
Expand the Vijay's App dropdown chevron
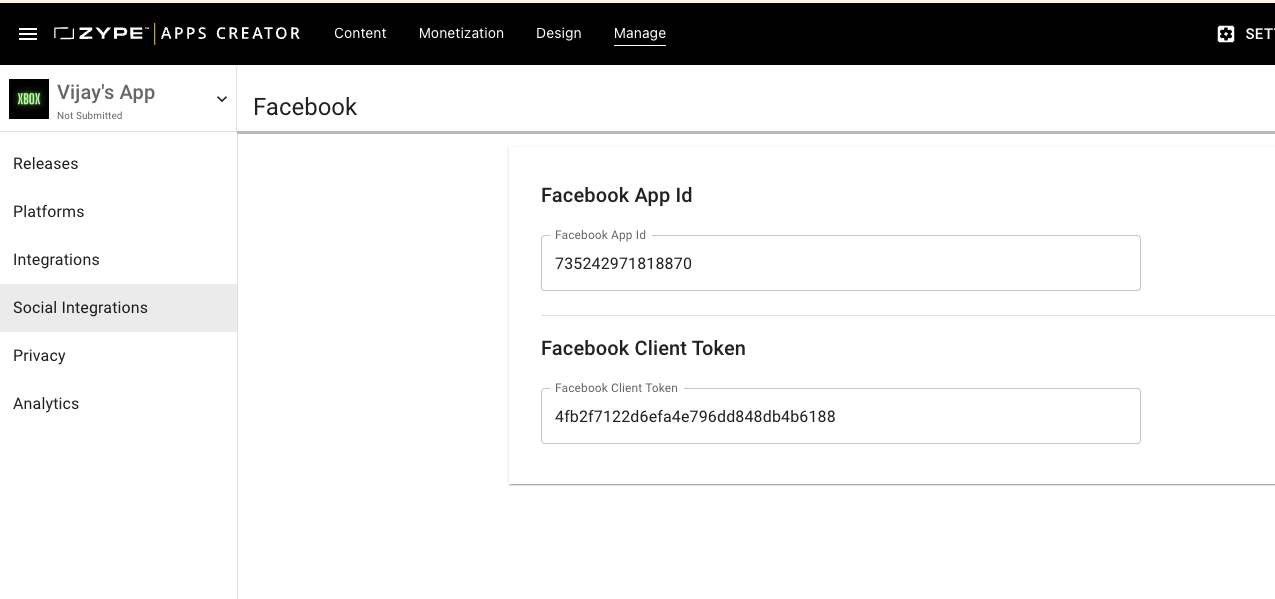point(222,99)
